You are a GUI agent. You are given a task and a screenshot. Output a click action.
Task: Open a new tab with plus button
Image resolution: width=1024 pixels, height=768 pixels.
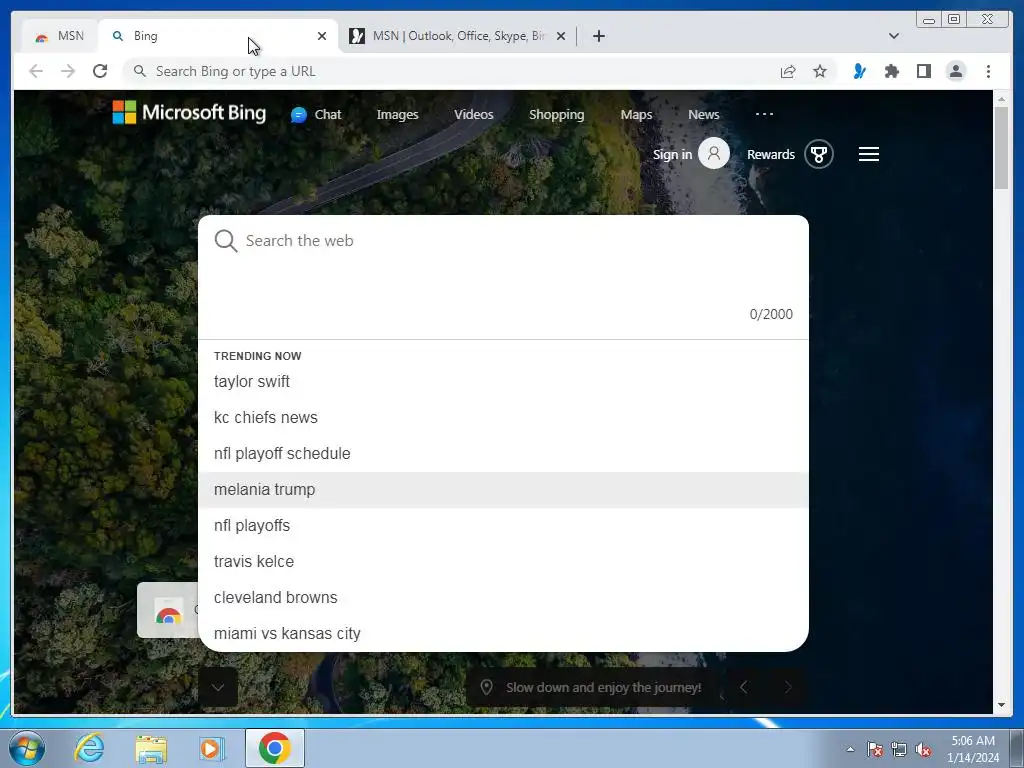pyautogui.click(x=599, y=36)
